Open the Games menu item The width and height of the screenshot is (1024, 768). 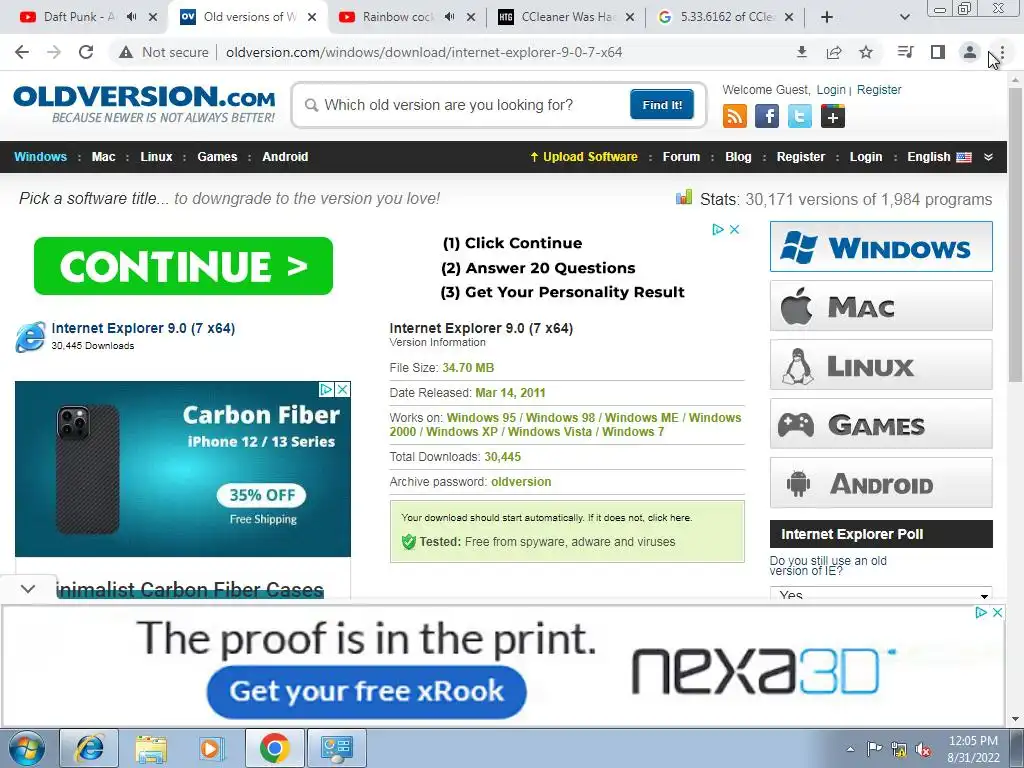click(x=217, y=157)
